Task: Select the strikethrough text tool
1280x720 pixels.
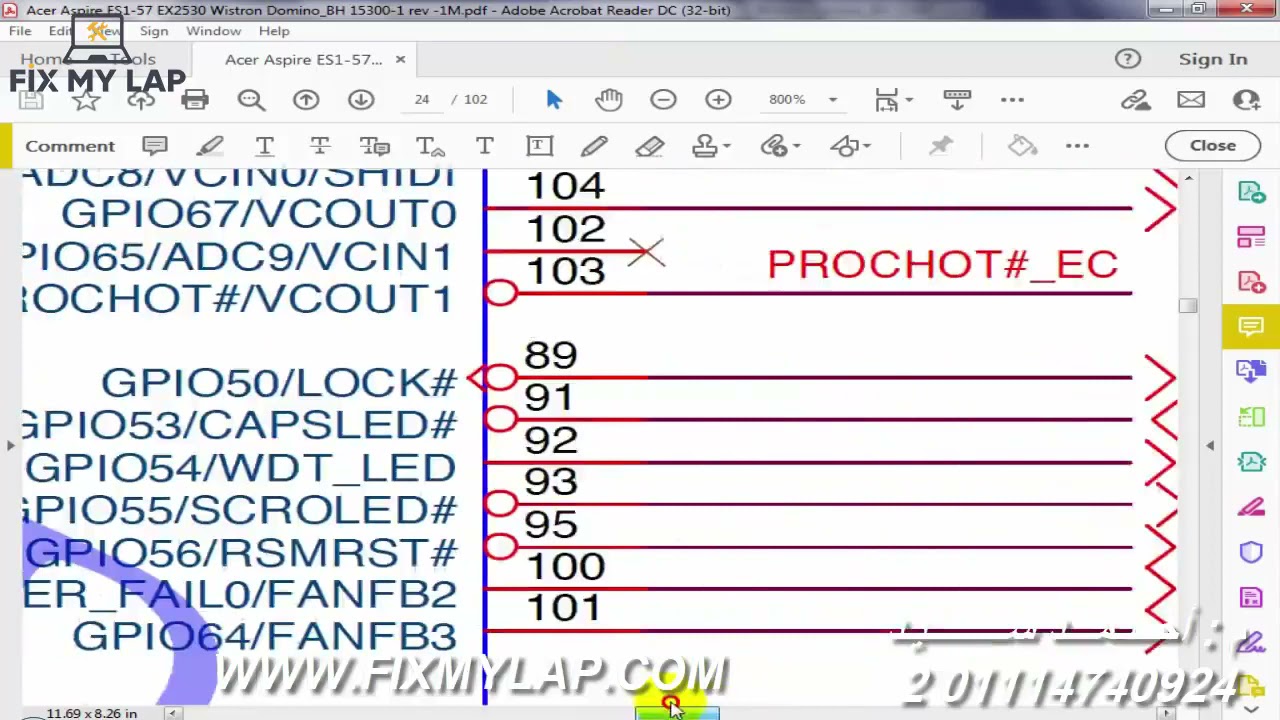Action: click(319, 146)
